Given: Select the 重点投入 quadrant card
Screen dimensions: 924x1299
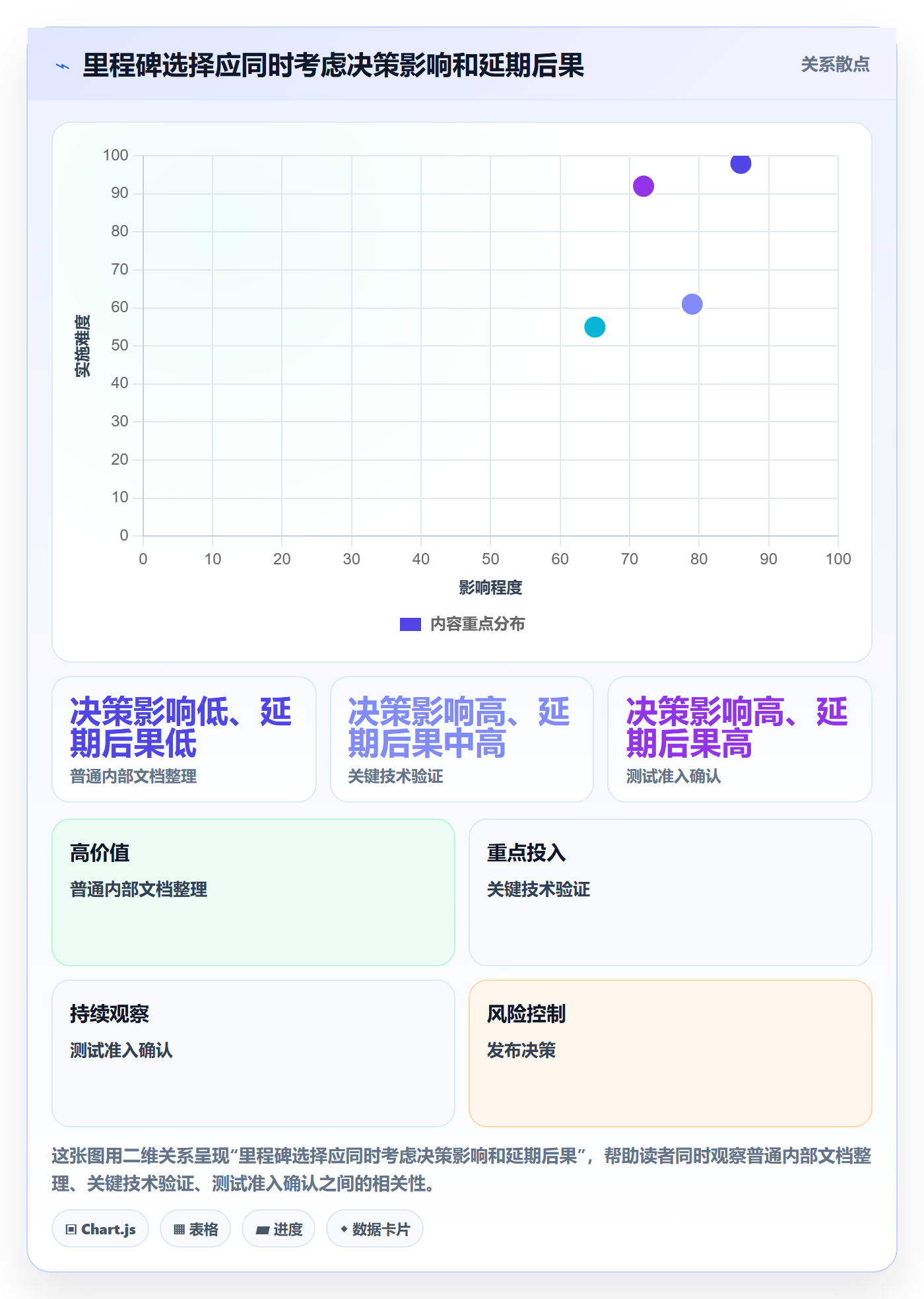Looking at the screenshot, I should click(671, 892).
